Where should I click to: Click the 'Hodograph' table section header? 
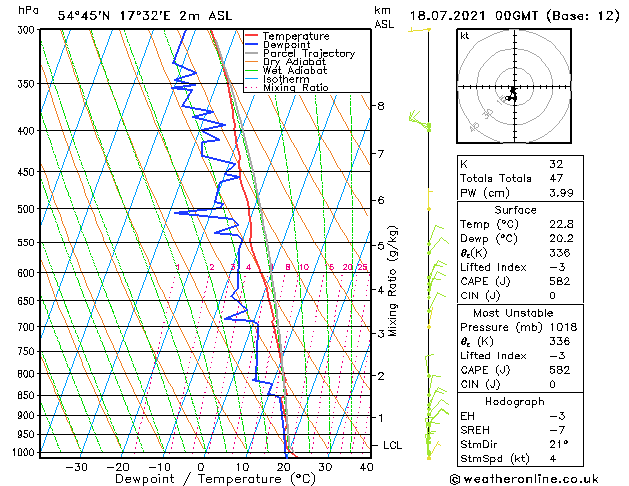click(x=515, y=402)
